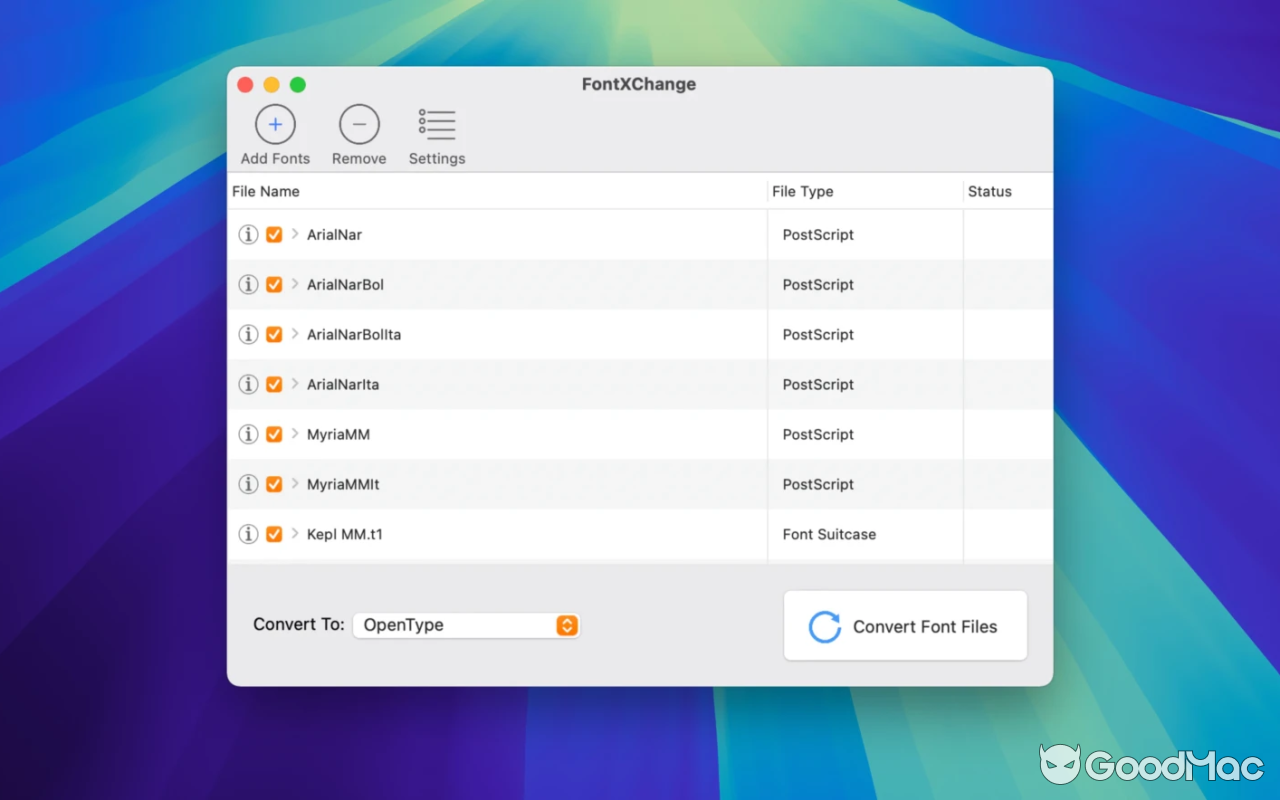Click the info icon next to ArialNar
1280x800 pixels.
tap(248, 234)
